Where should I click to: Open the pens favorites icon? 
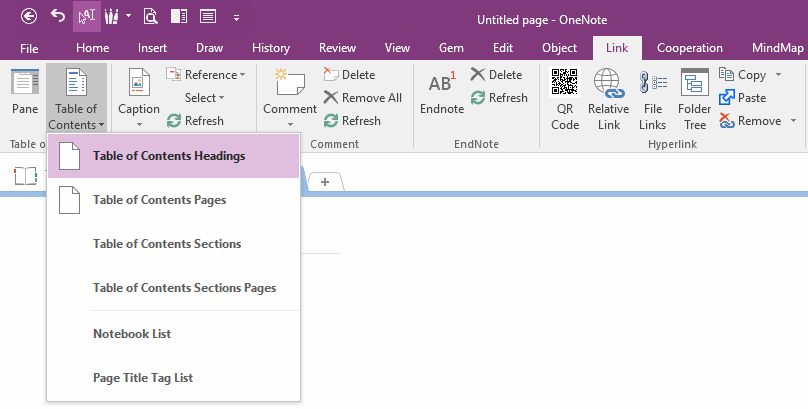[x=111, y=16]
